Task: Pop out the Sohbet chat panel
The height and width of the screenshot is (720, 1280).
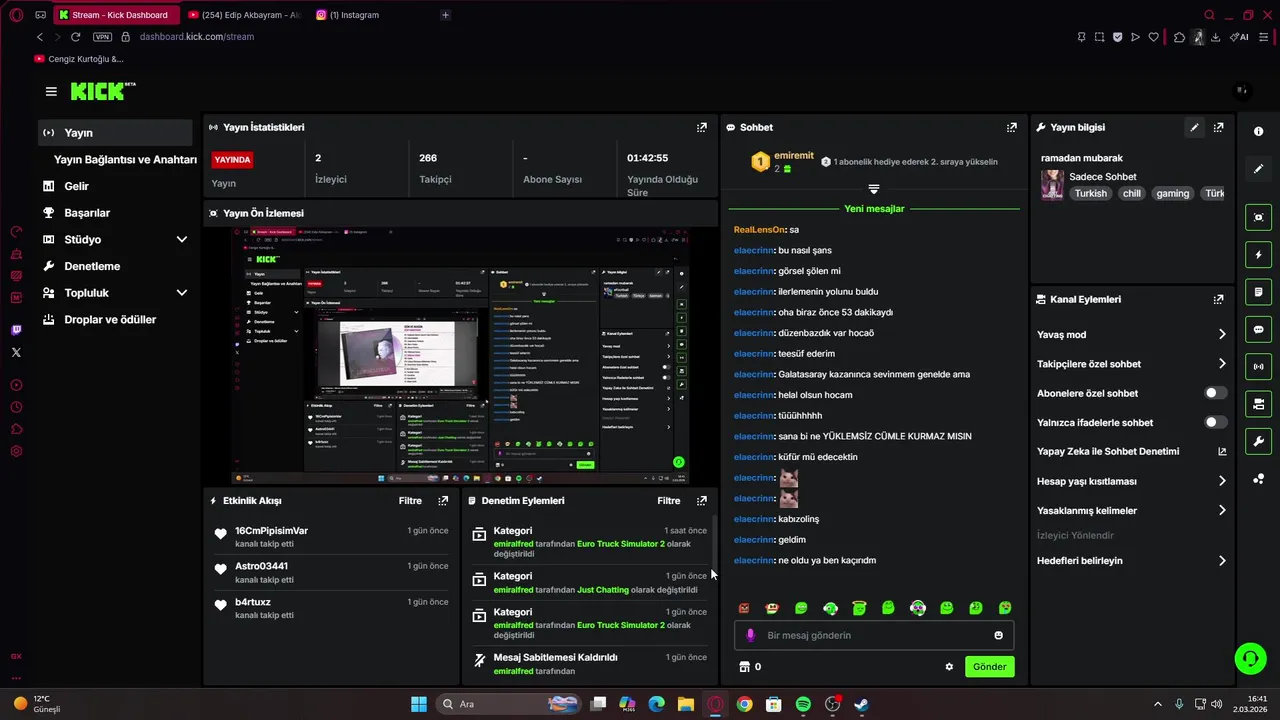Action: coord(1012,127)
